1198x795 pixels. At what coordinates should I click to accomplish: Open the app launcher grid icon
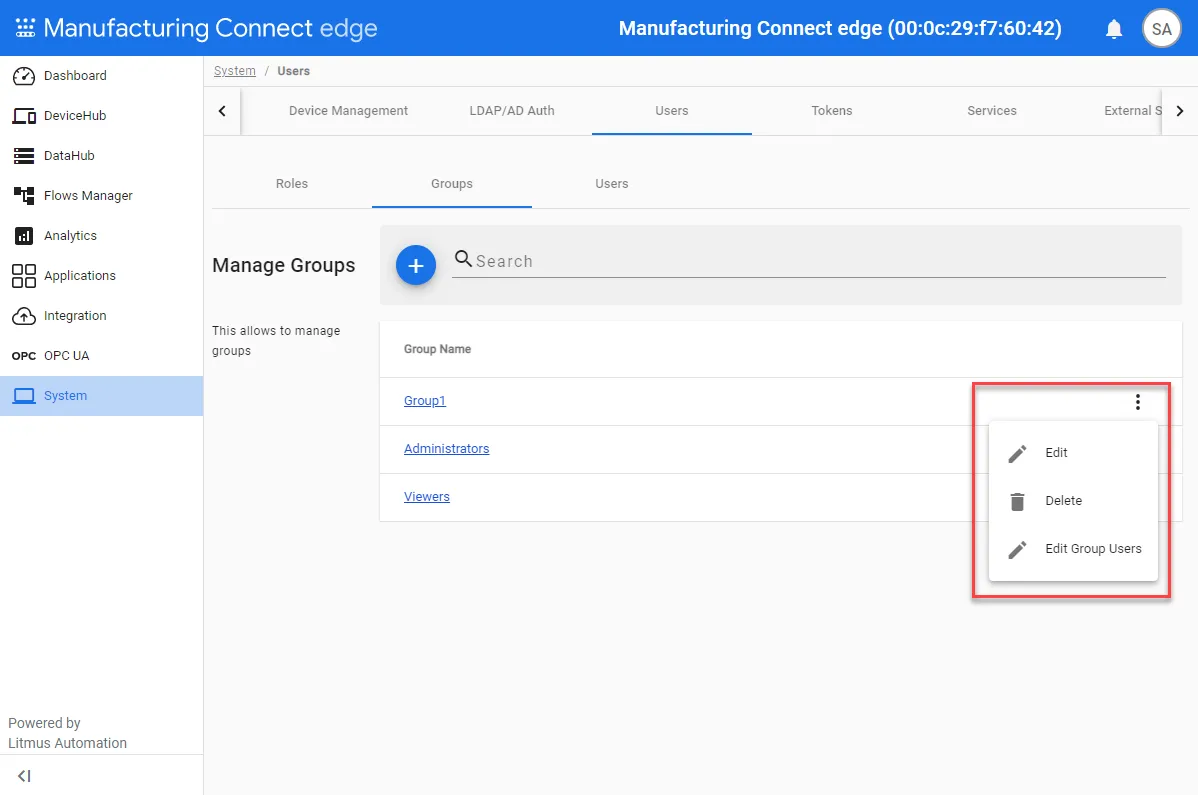tap(25, 28)
